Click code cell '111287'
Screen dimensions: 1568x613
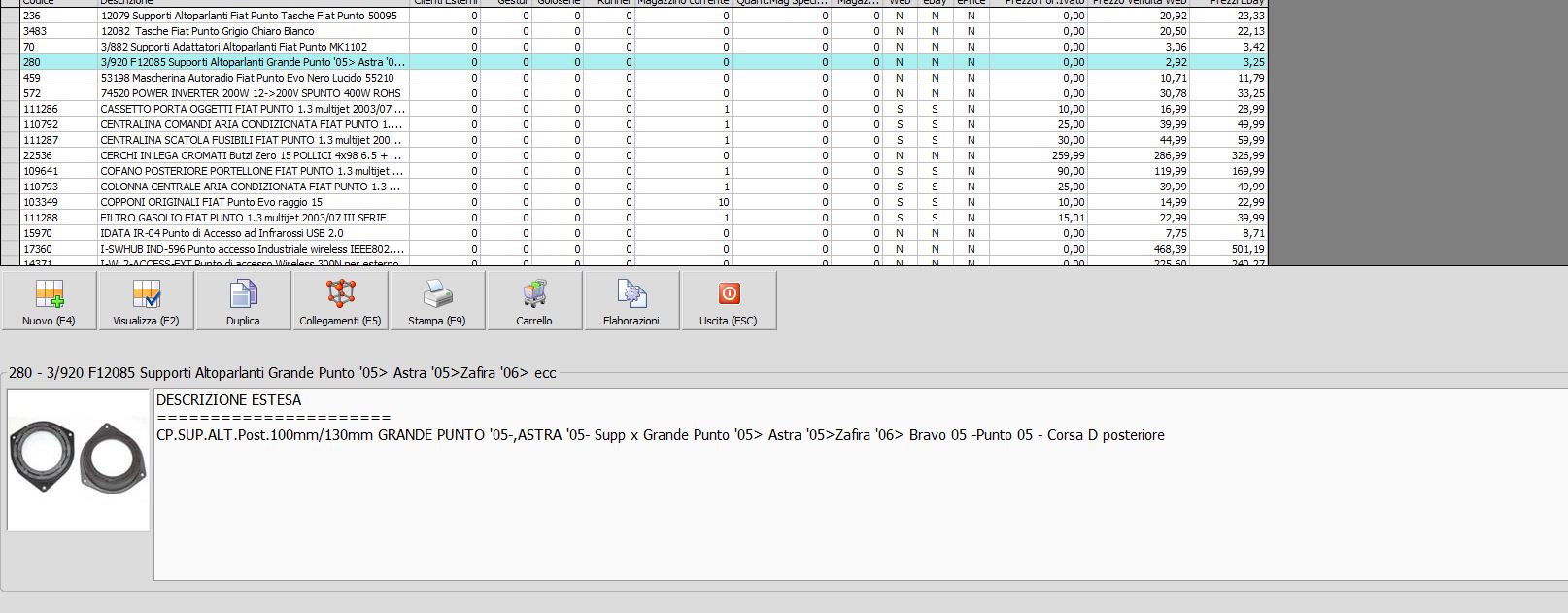click(59, 140)
